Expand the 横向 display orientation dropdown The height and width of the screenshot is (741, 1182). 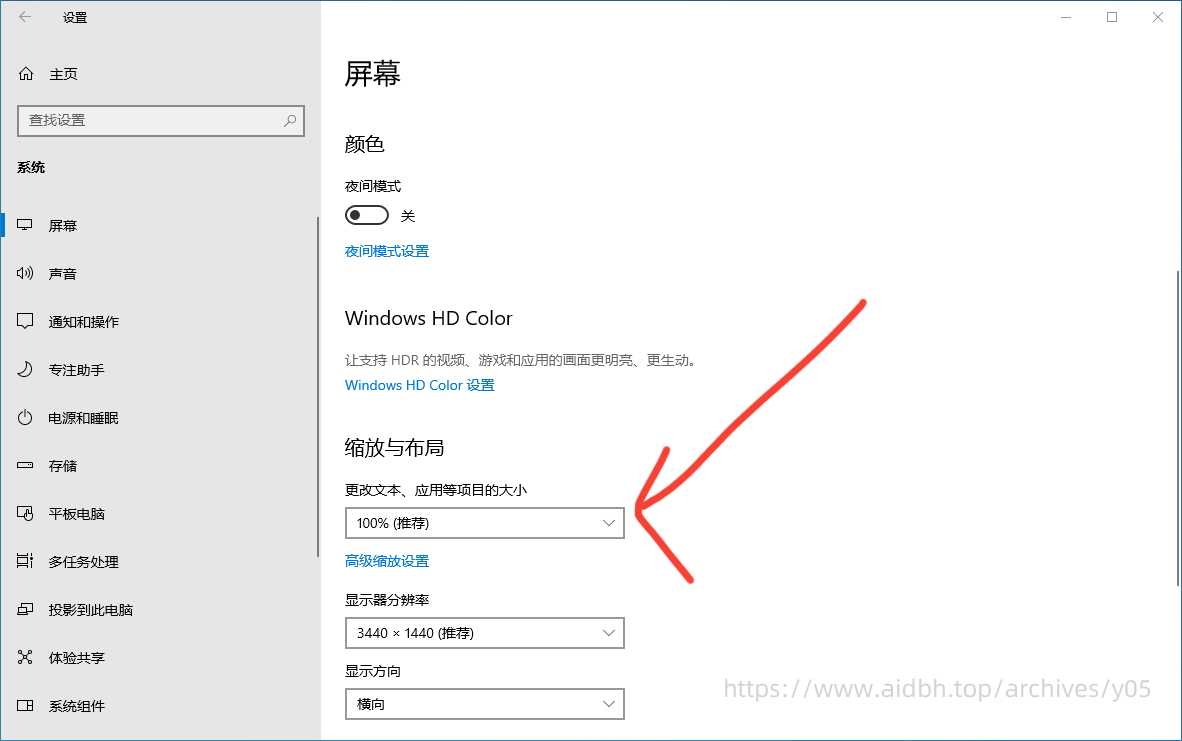(484, 704)
